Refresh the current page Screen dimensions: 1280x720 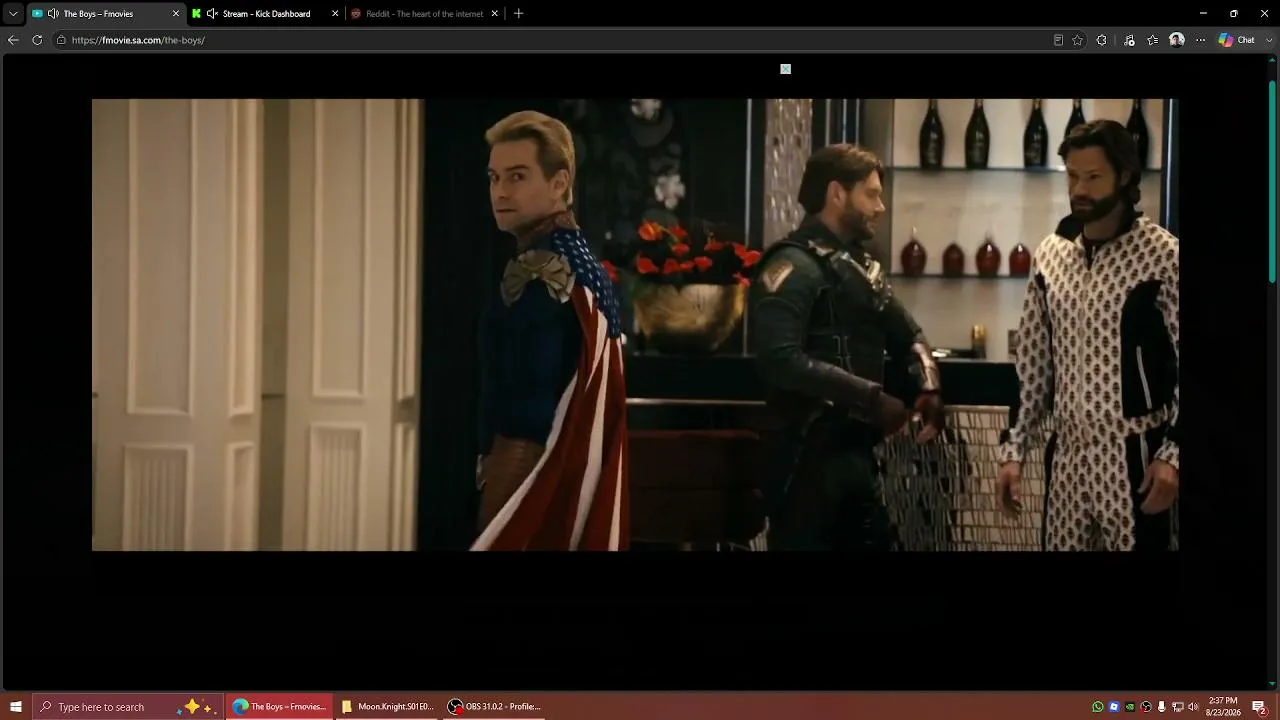coord(37,40)
